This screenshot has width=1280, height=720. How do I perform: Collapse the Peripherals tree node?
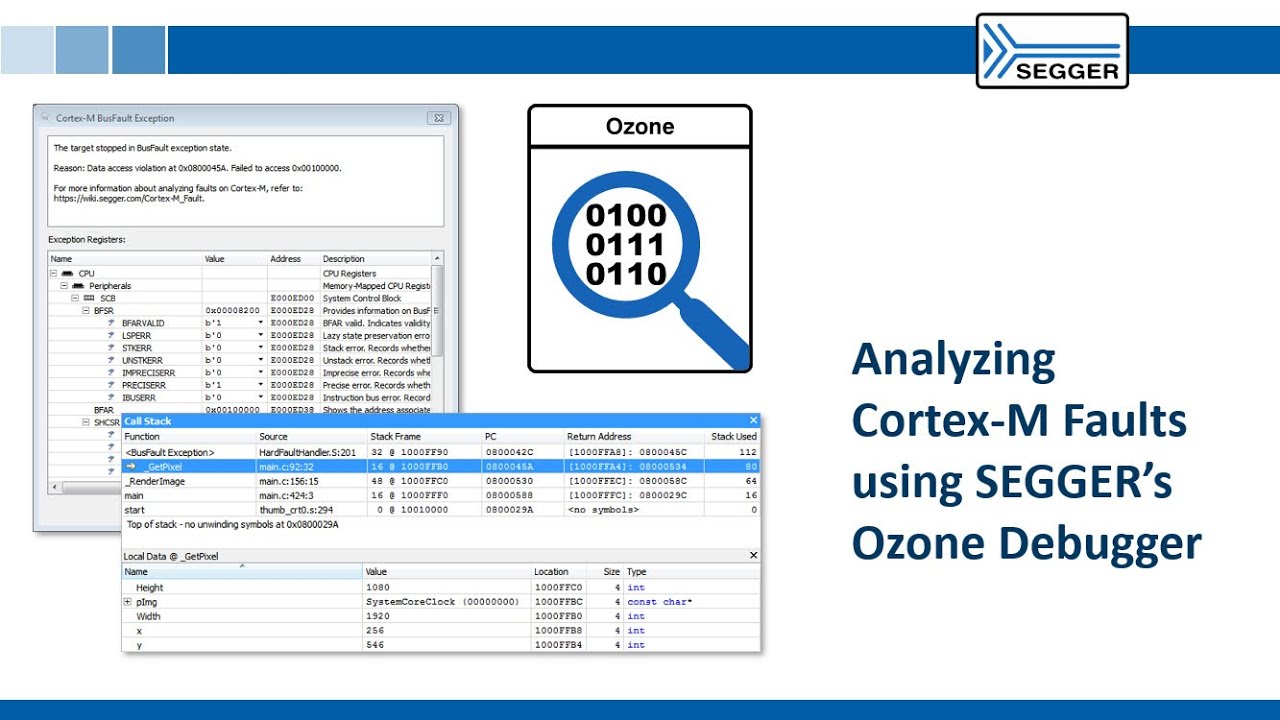pos(65,286)
